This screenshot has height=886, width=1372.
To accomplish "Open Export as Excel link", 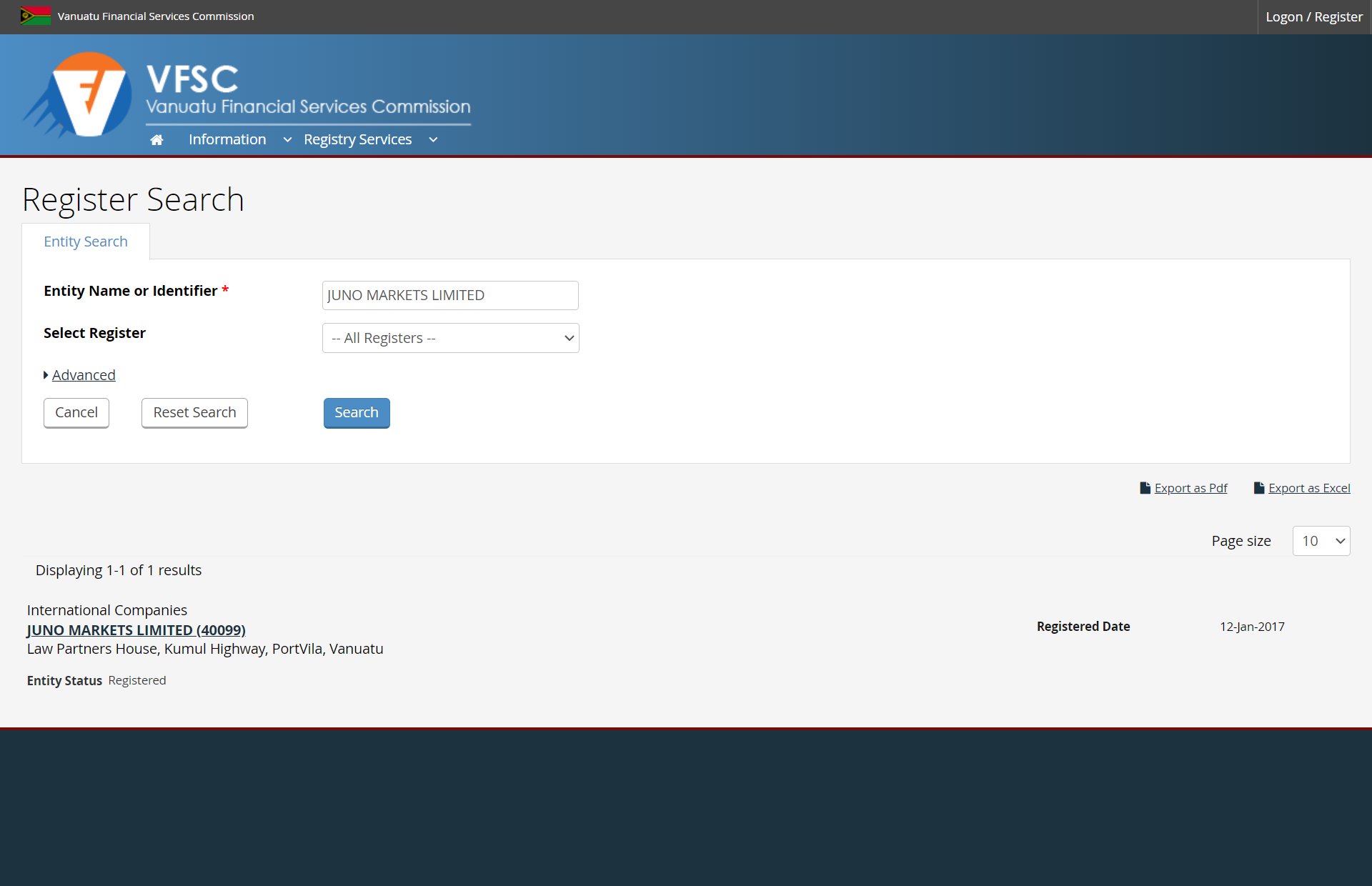I will point(1309,488).
